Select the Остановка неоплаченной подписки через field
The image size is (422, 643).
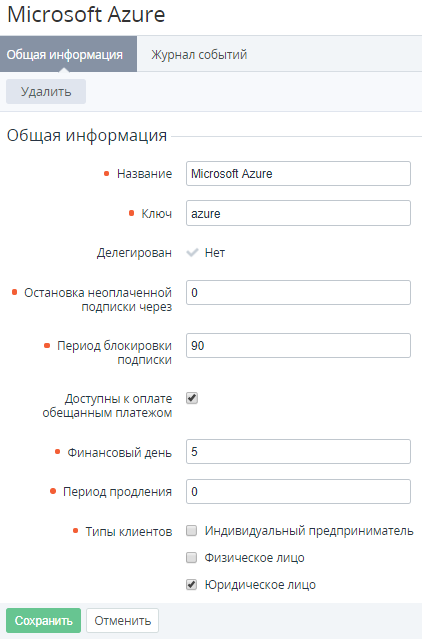point(298,292)
